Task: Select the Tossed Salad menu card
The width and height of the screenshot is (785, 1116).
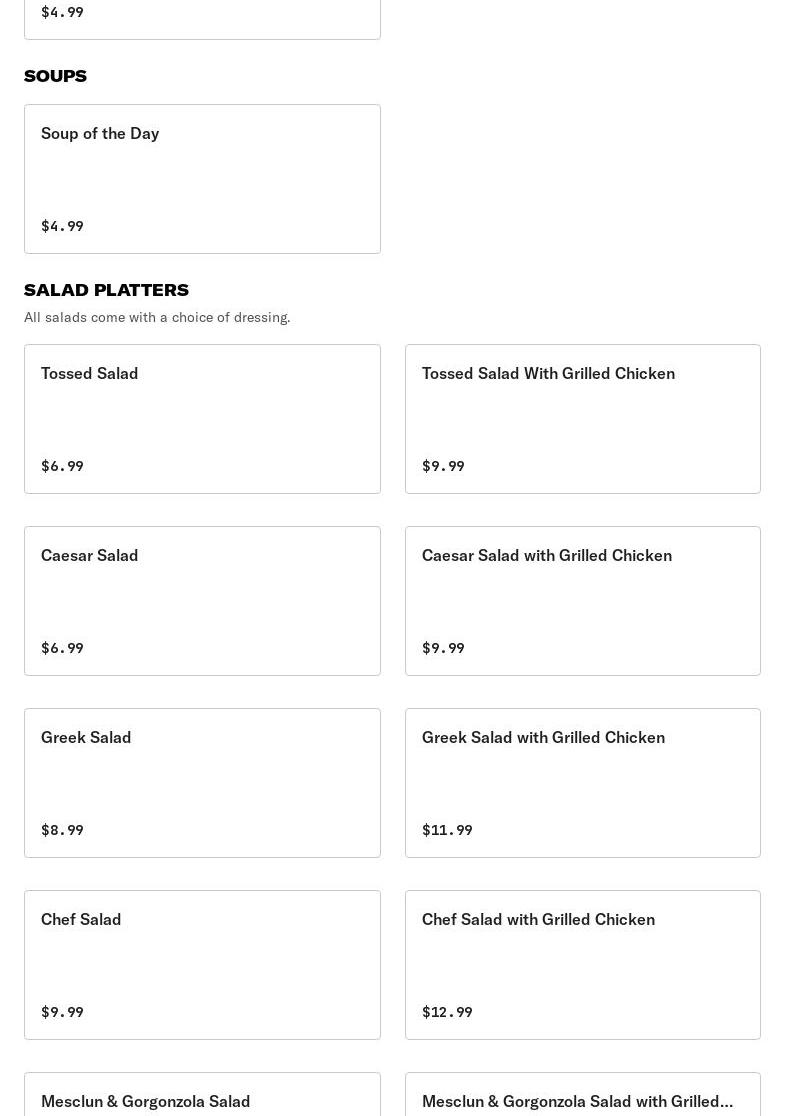Action: 202,418
